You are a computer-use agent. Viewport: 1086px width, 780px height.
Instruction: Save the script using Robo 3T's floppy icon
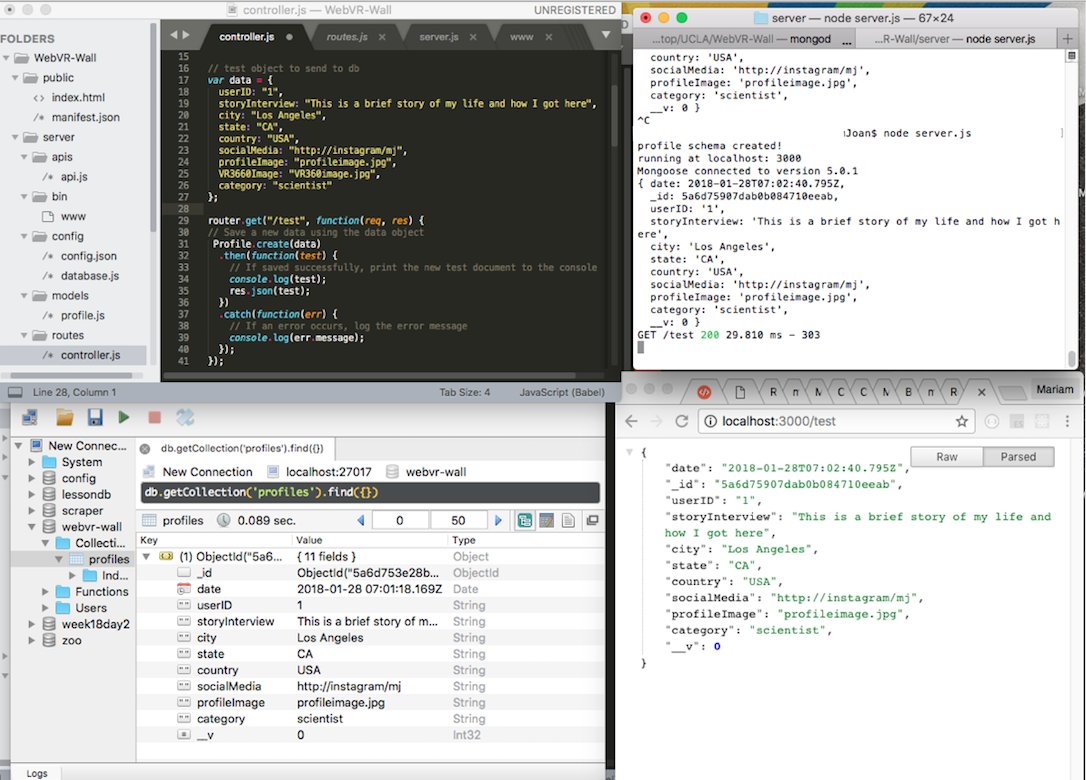tap(95, 417)
